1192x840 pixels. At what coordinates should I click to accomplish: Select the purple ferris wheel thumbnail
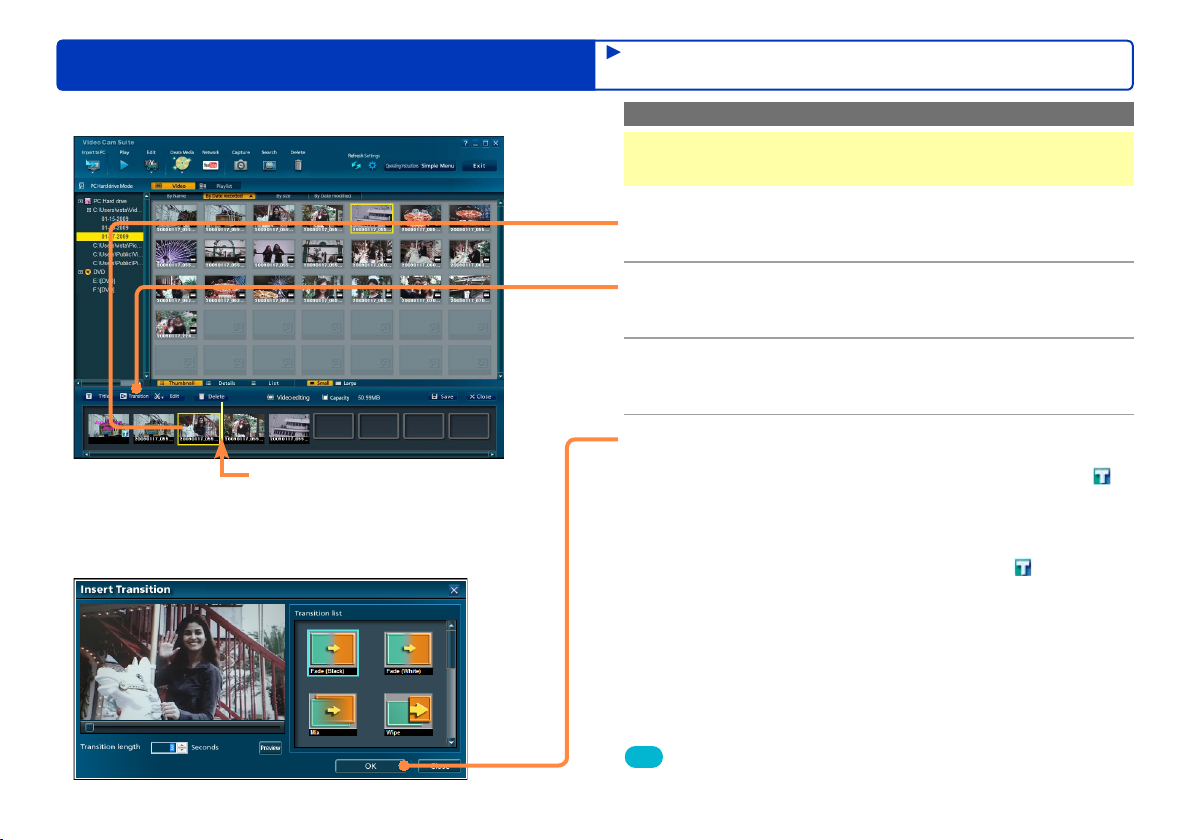point(176,254)
